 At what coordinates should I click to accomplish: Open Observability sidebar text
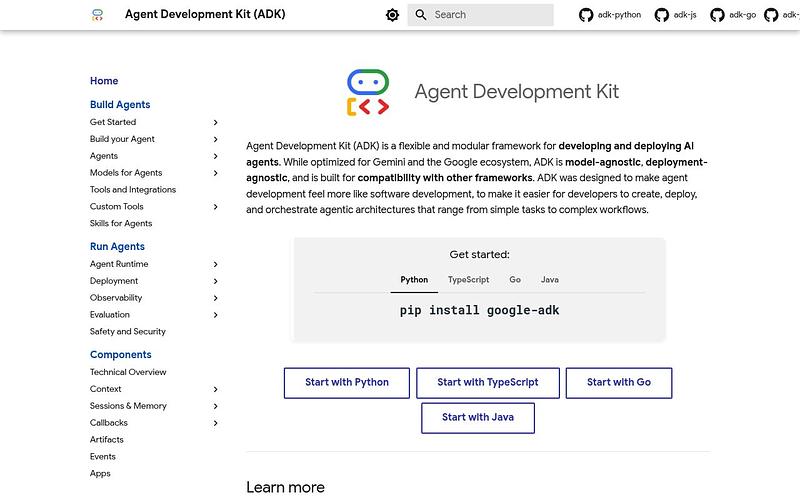116,297
